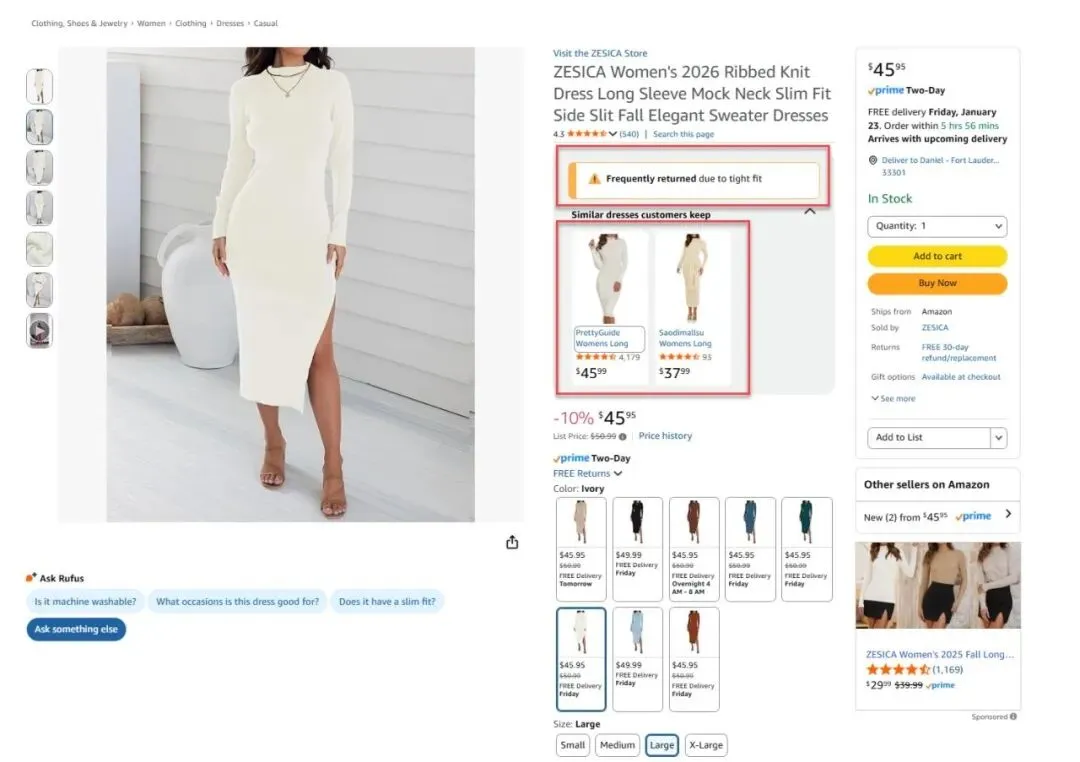Open the Price history link

tap(665, 436)
